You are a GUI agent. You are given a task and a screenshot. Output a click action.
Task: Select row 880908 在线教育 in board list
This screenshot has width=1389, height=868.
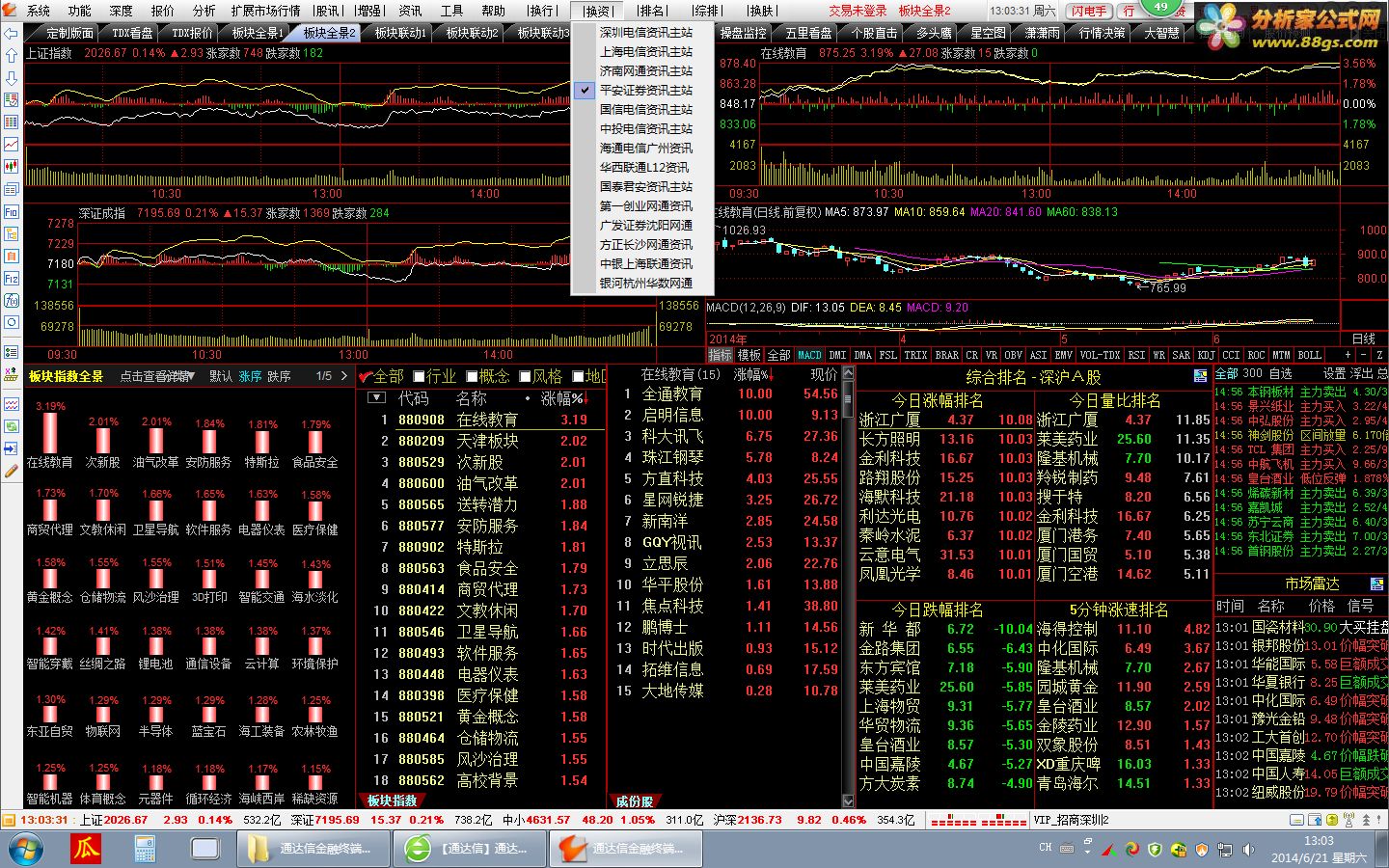[x=482, y=420]
